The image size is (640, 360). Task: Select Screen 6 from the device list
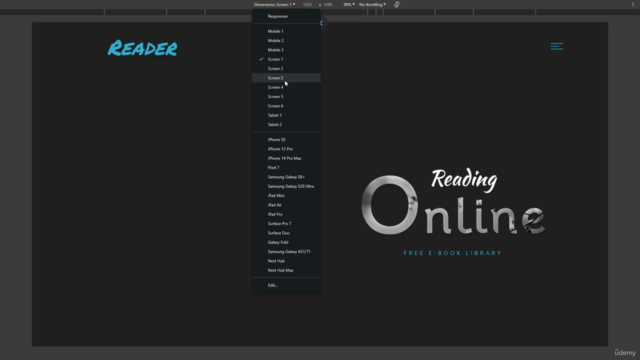click(x=286, y=106)
